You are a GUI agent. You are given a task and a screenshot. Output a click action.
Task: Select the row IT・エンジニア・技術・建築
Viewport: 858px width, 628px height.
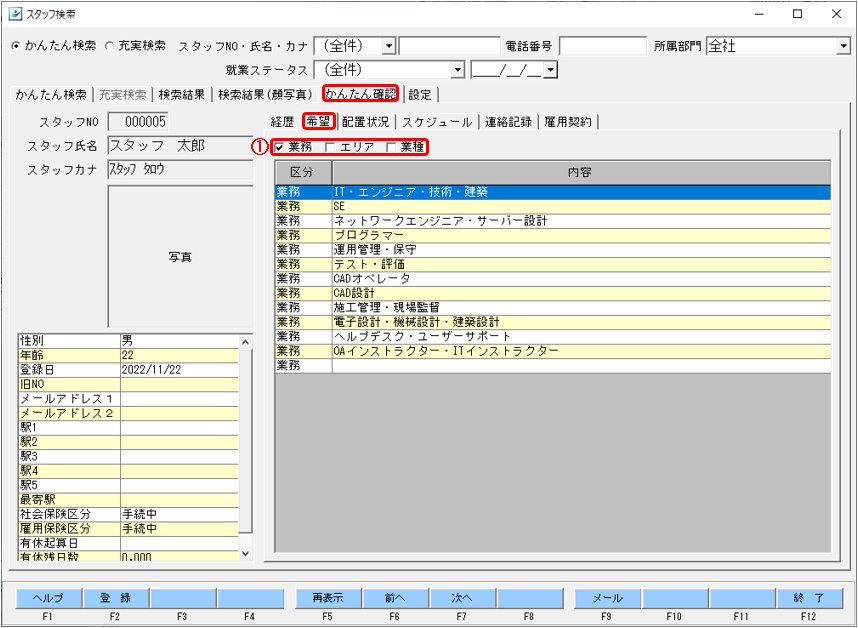tap(553, 192)
